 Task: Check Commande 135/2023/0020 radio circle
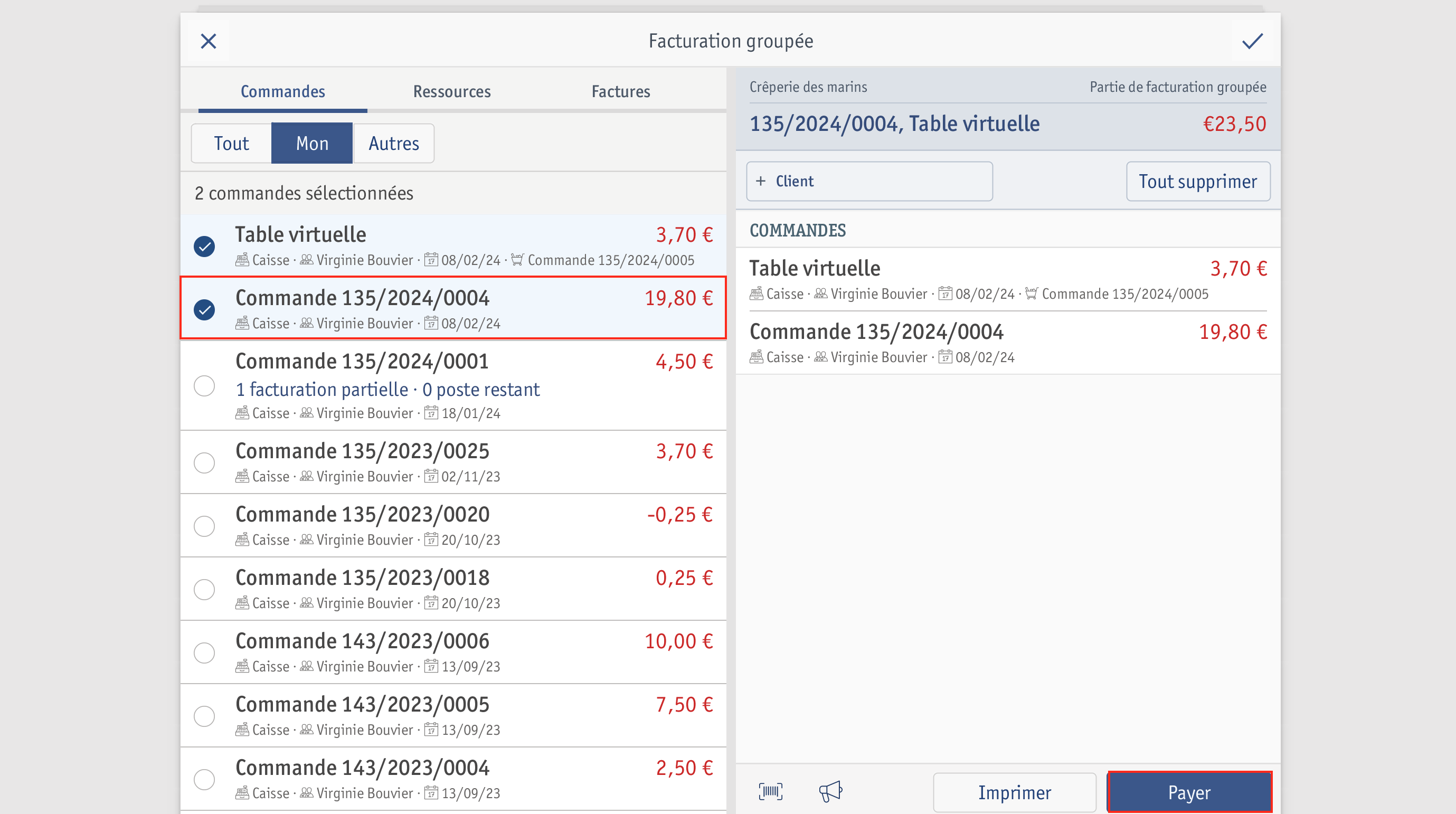click(204, 526)
